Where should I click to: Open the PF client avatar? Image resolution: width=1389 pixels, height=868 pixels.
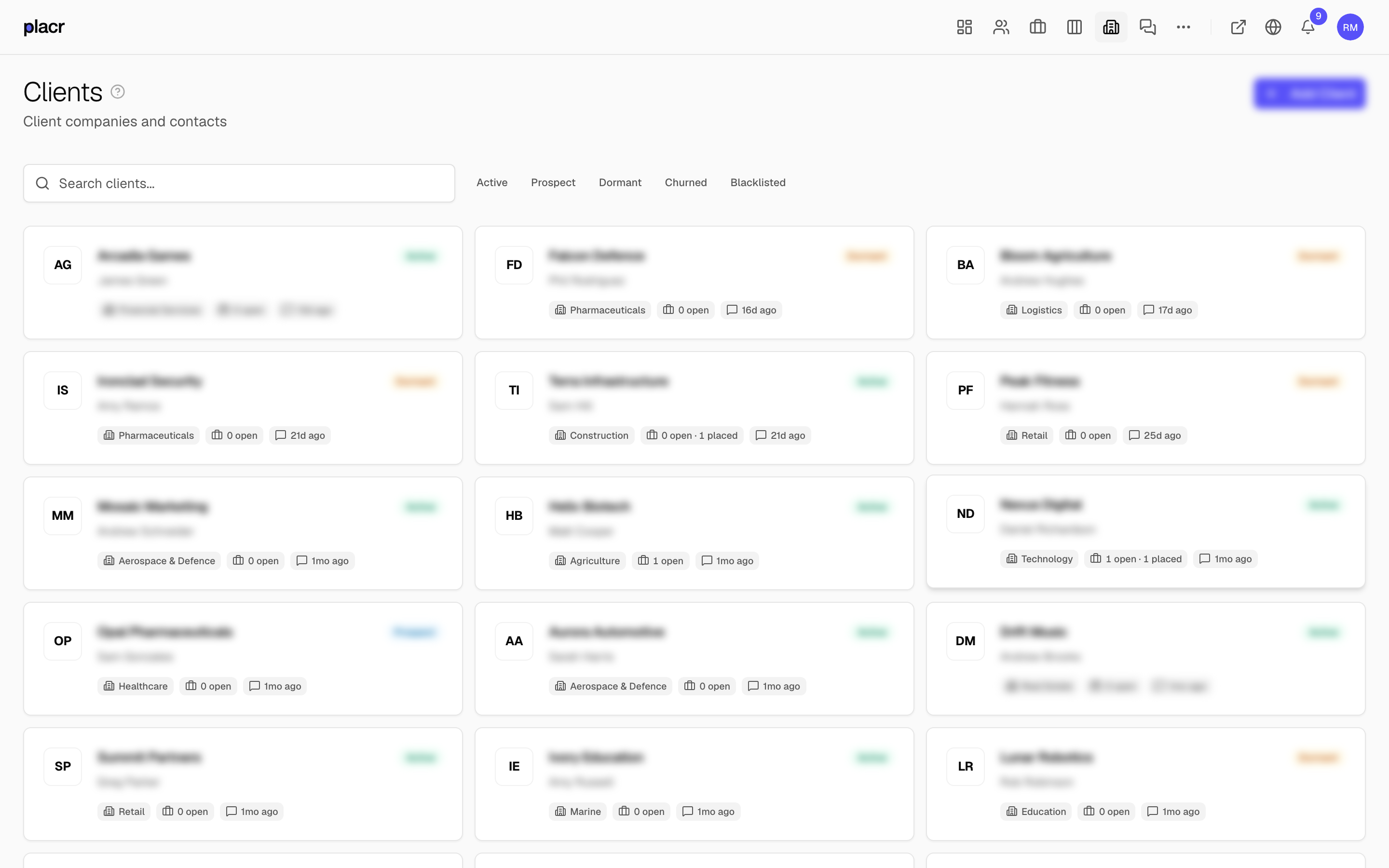point(966,391)
